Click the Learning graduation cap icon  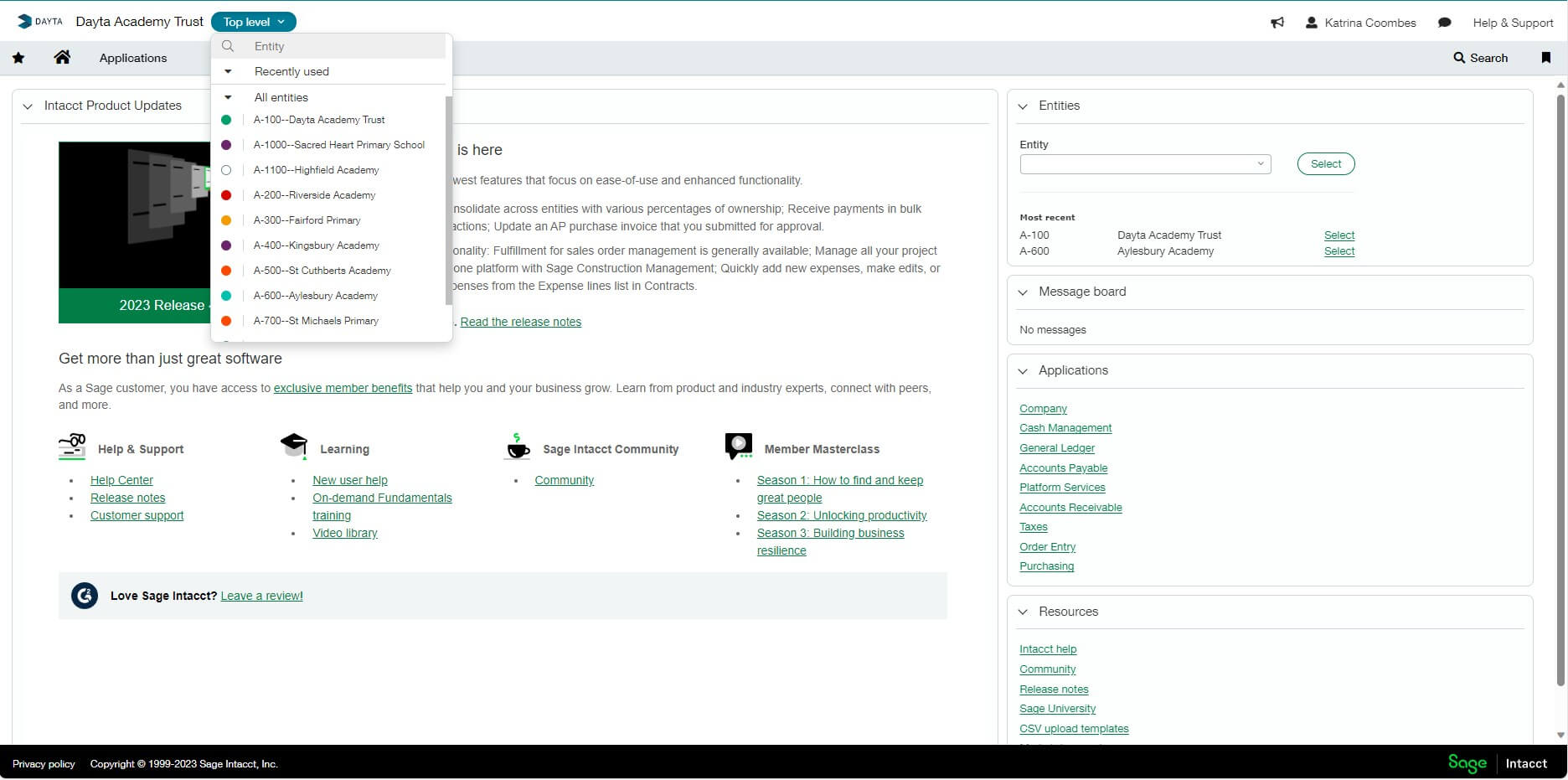tap(294, 446)
